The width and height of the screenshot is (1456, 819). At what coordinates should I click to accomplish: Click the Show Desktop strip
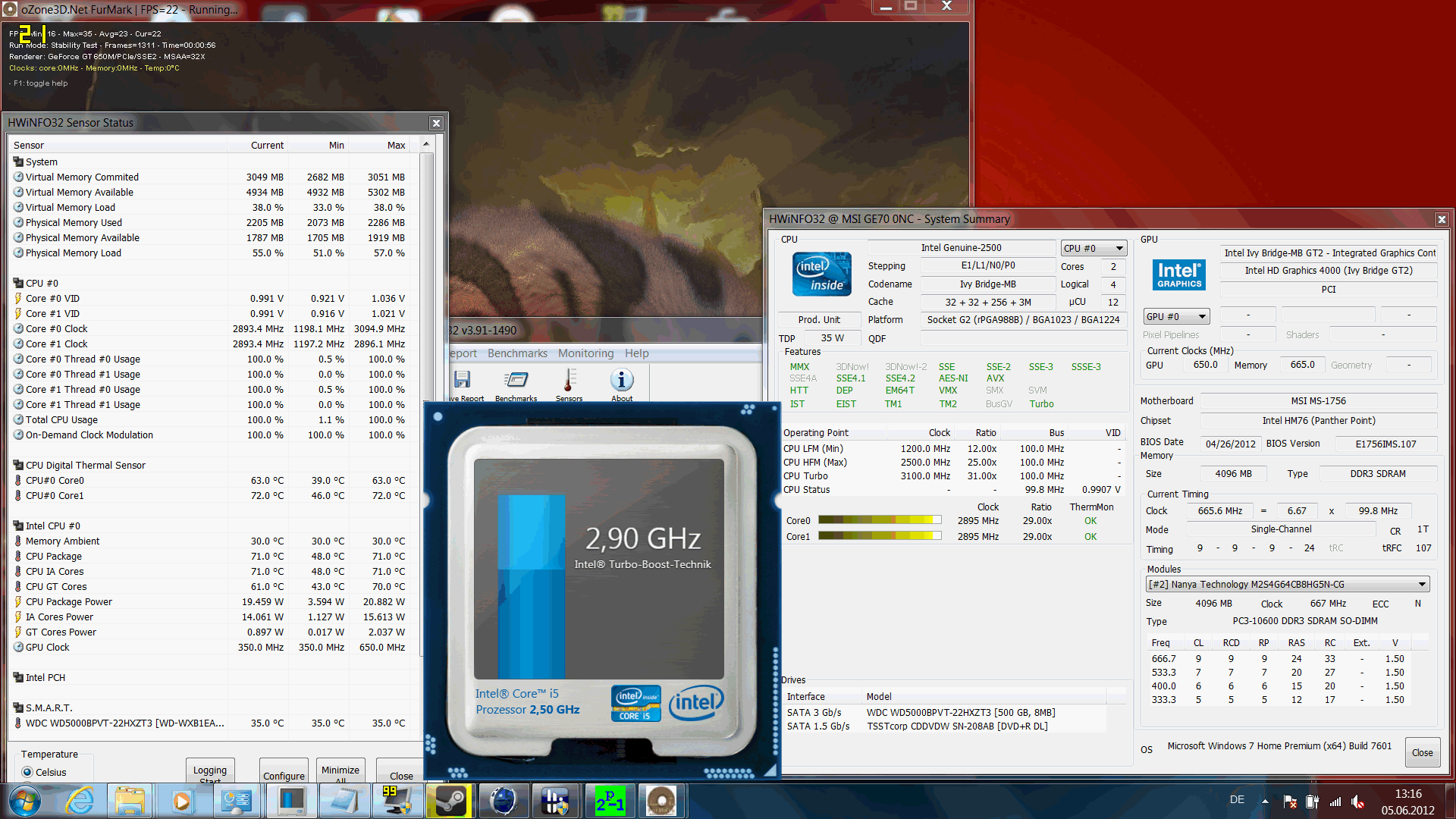coord(1449,802)
